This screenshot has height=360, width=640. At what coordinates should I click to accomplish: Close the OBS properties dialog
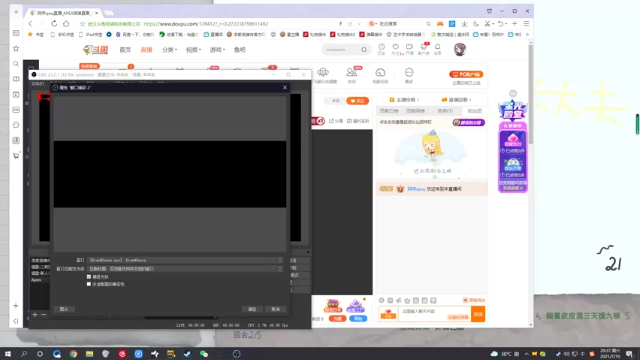[x=285, y=87]
